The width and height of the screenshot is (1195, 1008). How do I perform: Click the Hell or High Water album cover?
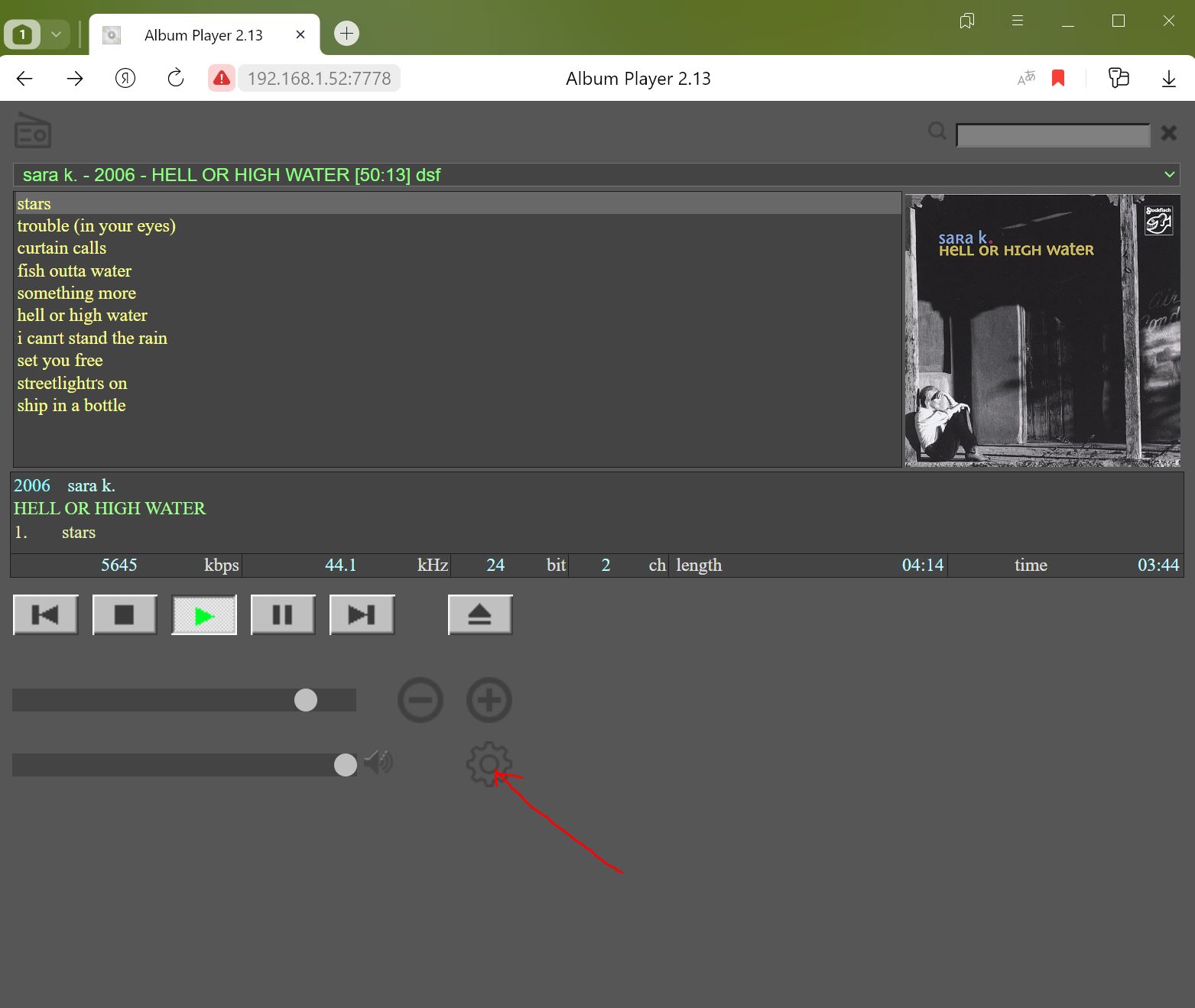1042,330
